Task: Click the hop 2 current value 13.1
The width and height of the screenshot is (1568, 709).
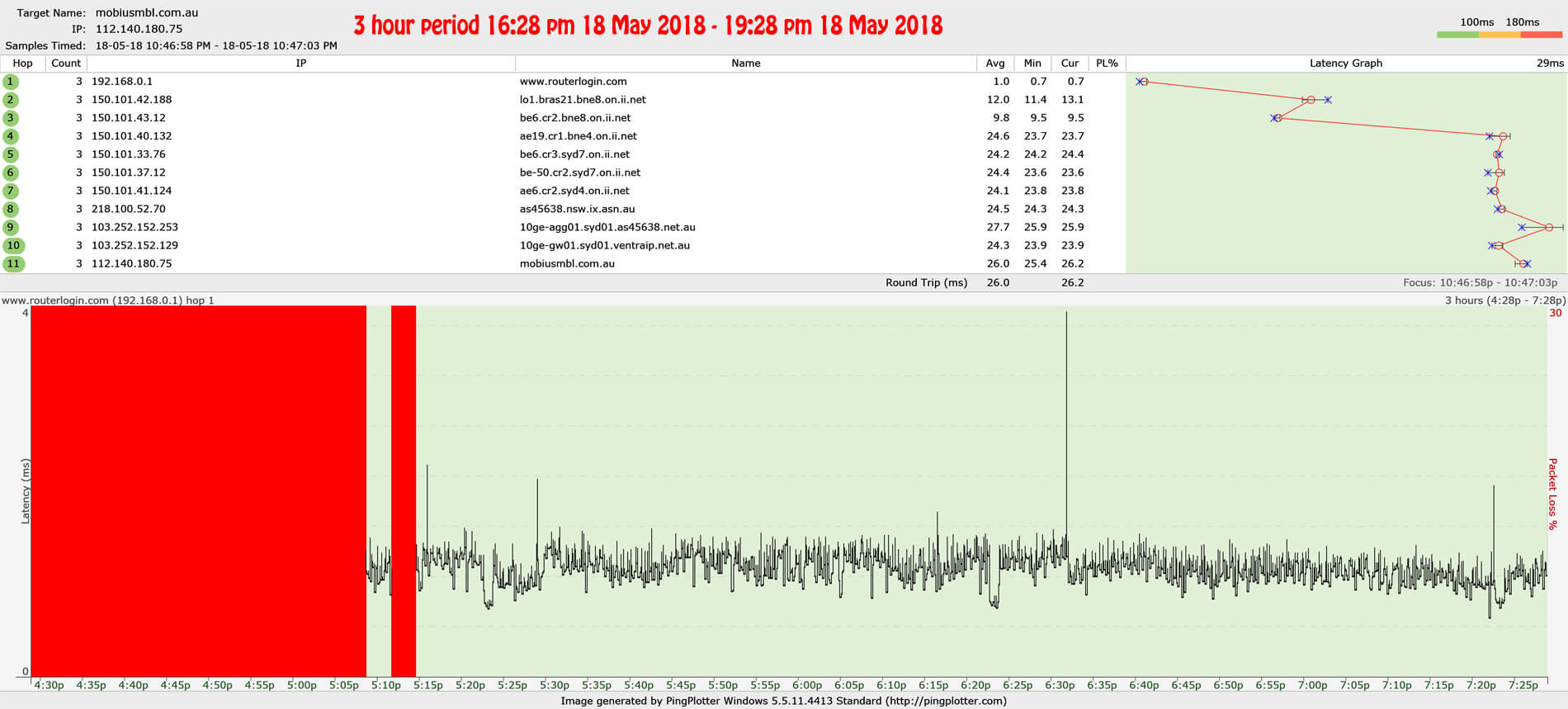Action: [1072, 100]
